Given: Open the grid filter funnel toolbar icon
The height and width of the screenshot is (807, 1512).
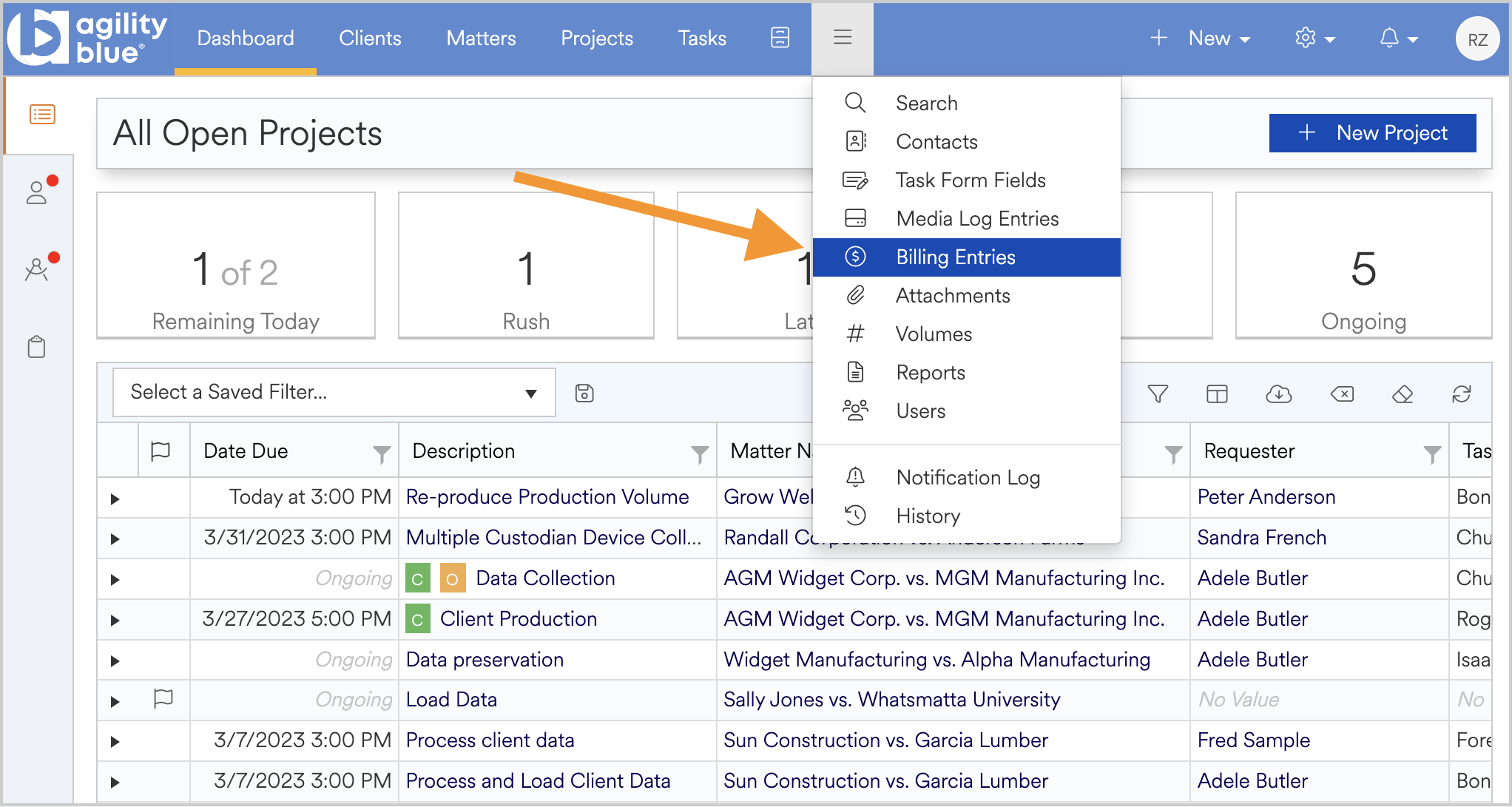Looking at the screenshot, I should click(x=1158, y=394).
